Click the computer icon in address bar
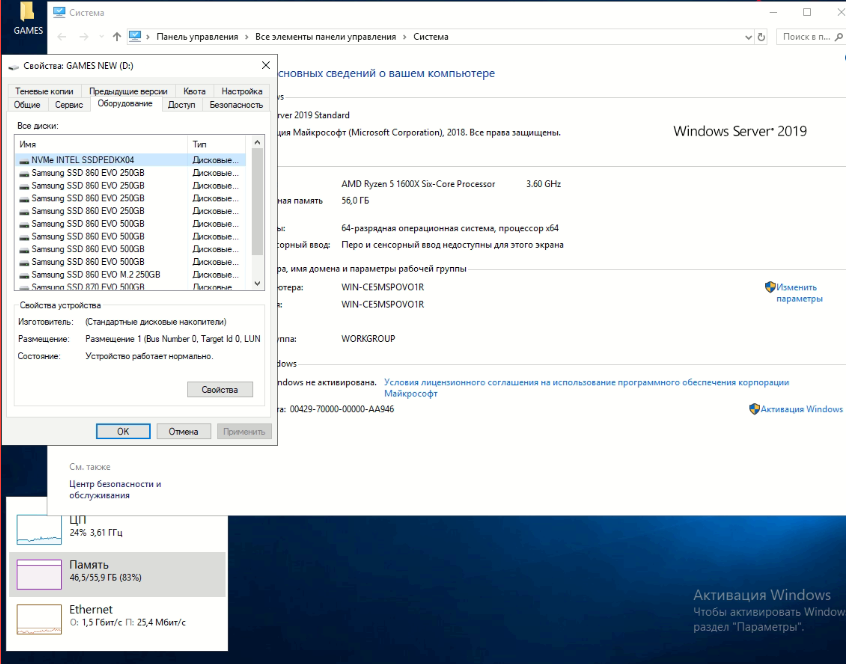846x664 pixels. tap(135, 37)
